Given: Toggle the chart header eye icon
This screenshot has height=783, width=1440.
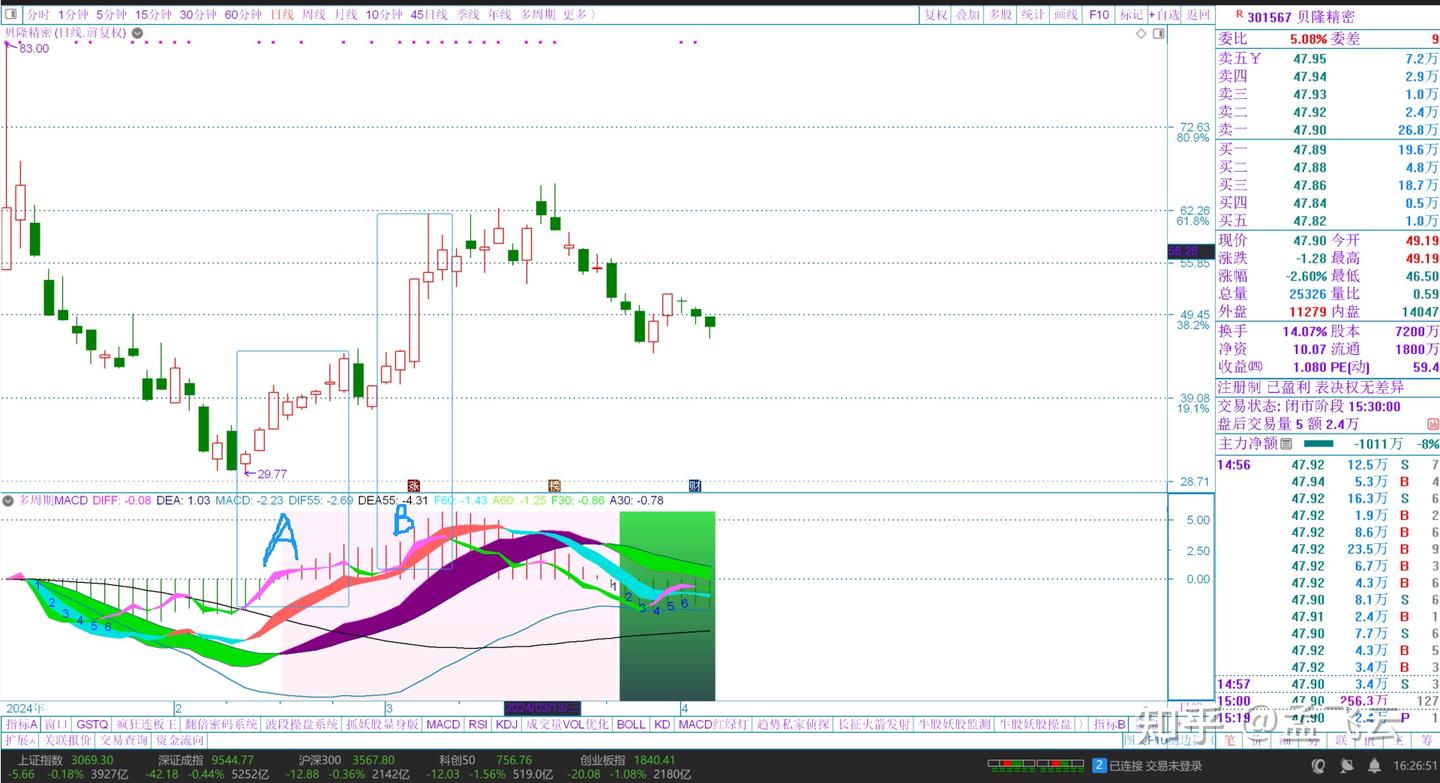Looking at the screenshot, I should point(136,33).
